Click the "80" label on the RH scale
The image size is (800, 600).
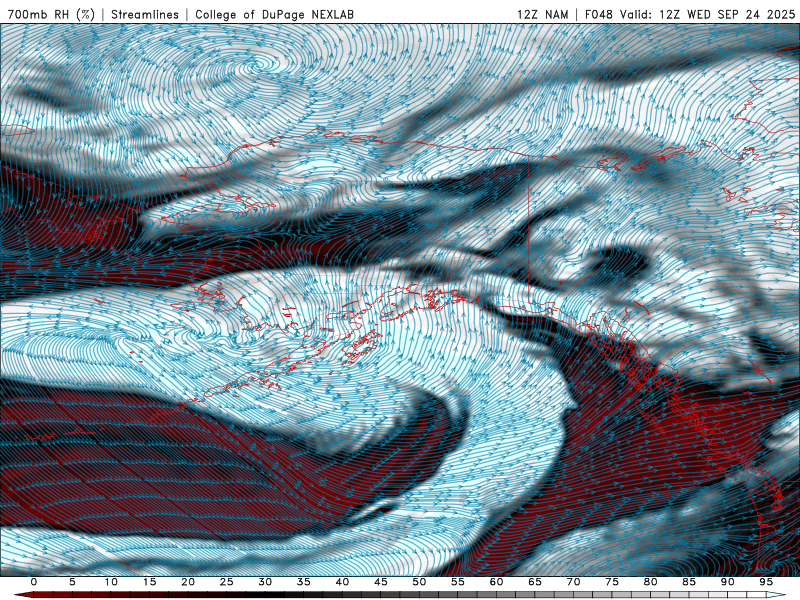pyautogui.click(x=650, y=582)
